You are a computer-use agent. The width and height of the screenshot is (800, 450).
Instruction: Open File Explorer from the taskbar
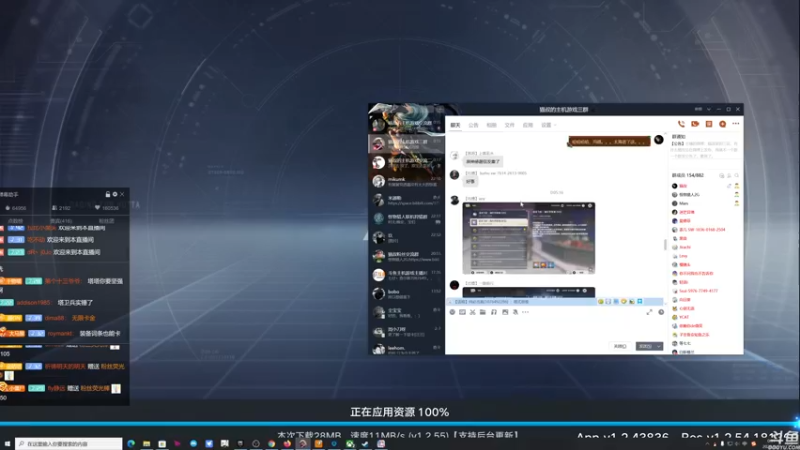[146, 444]
